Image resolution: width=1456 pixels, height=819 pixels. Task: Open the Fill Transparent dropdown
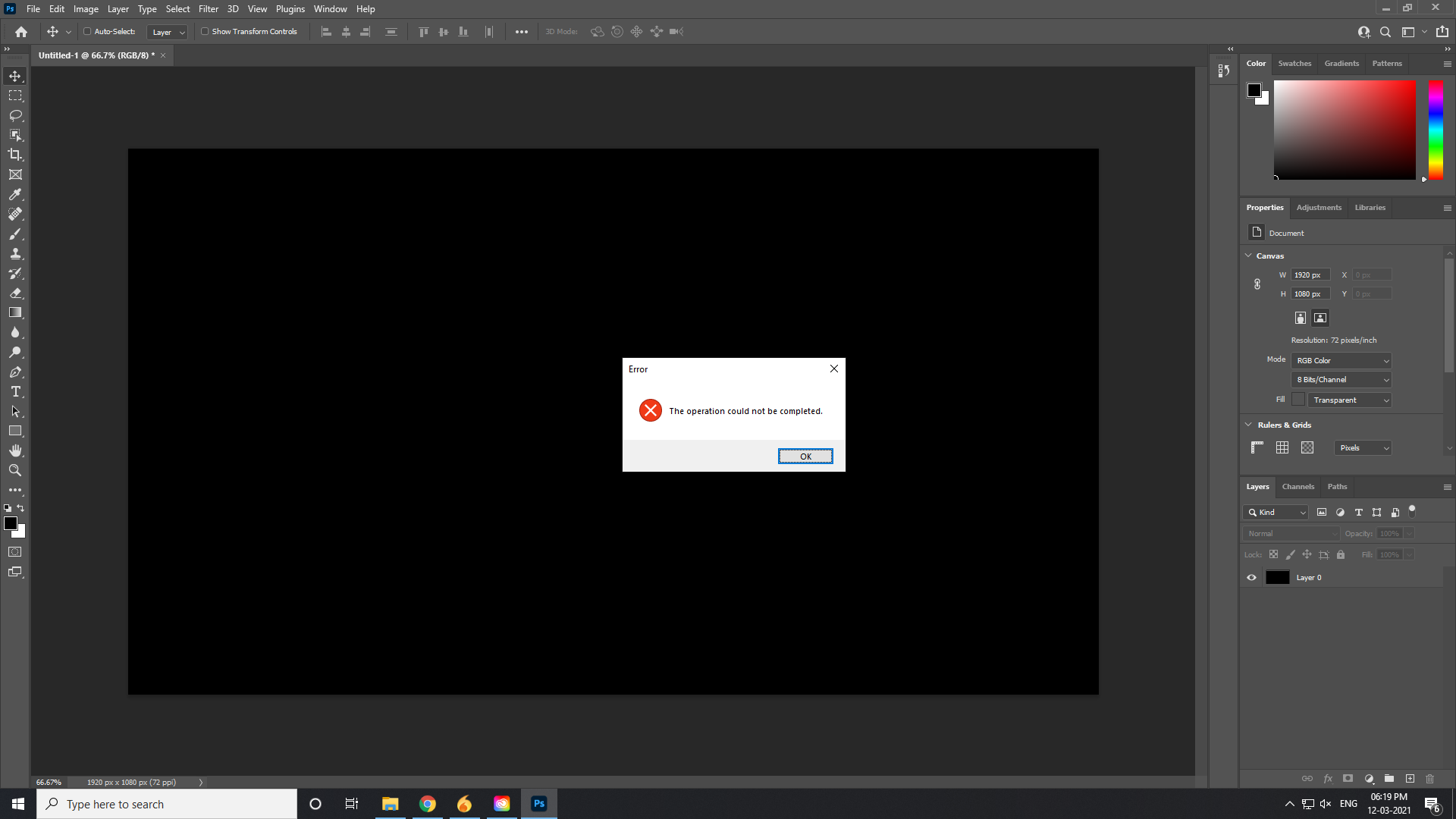point(1350,400)
